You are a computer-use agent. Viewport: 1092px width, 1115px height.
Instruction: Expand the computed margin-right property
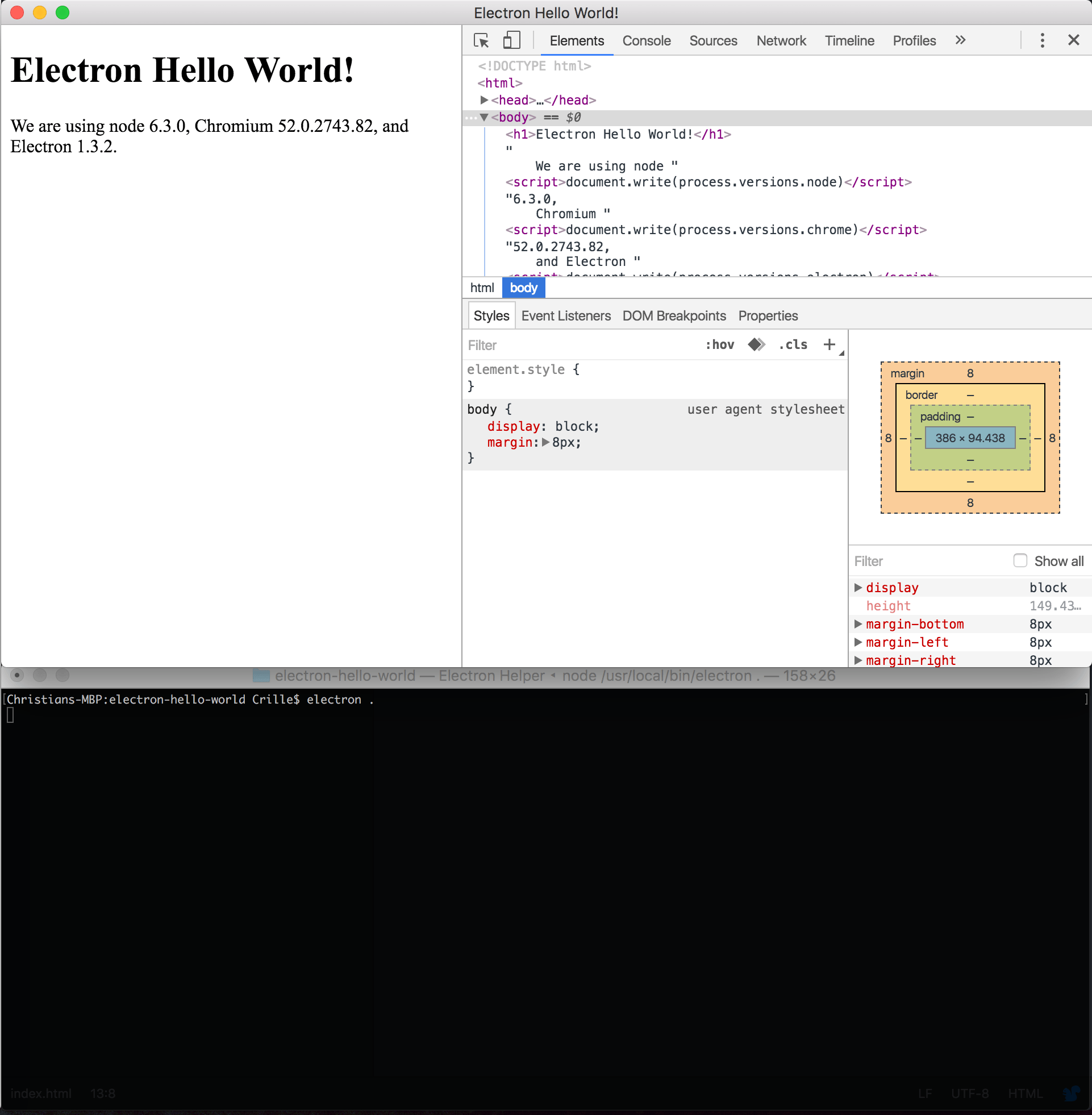point(858,661)
